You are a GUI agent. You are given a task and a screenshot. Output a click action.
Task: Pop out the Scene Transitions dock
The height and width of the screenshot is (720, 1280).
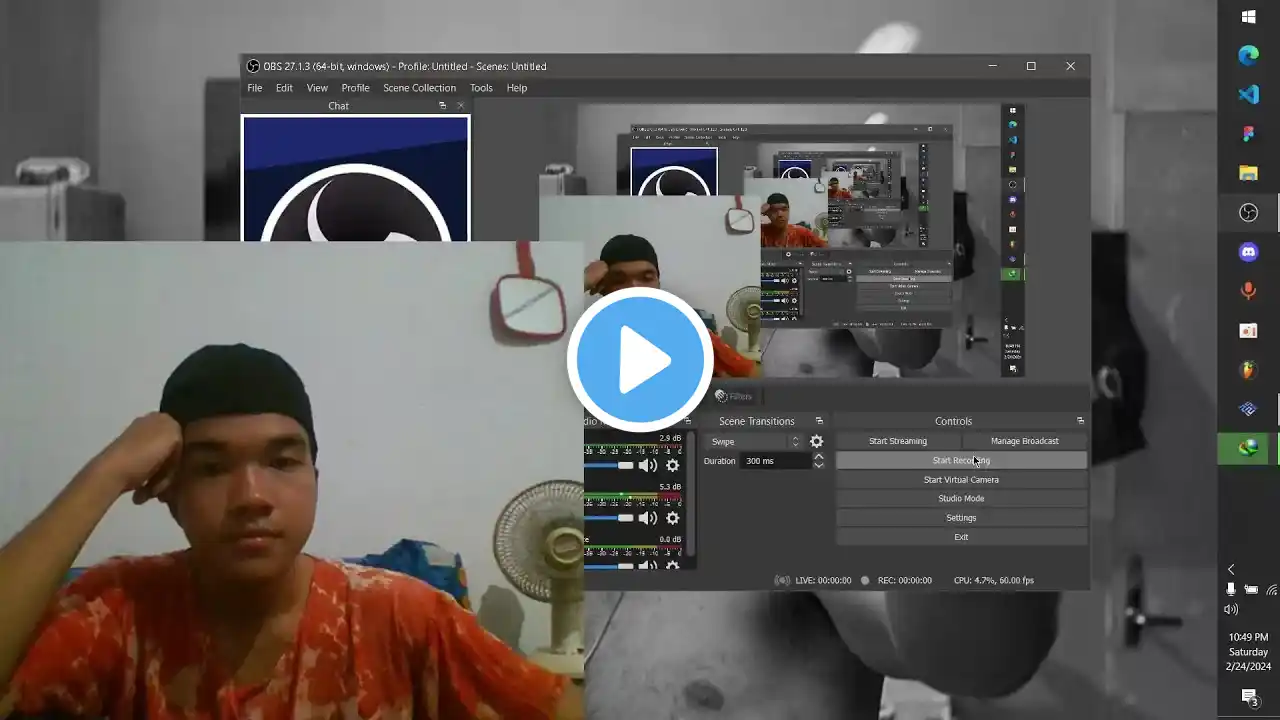[819, 421]
